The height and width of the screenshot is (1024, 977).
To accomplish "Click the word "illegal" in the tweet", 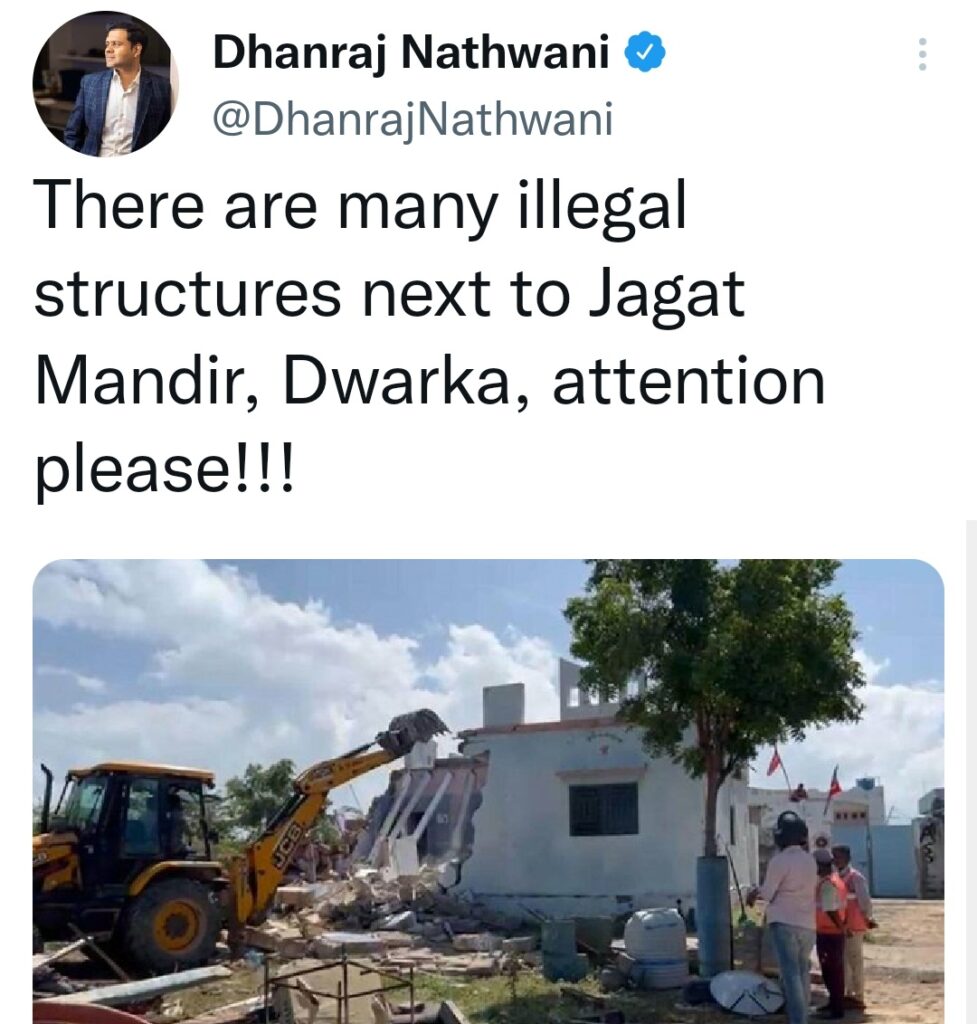I will click(x=601, y=208).
